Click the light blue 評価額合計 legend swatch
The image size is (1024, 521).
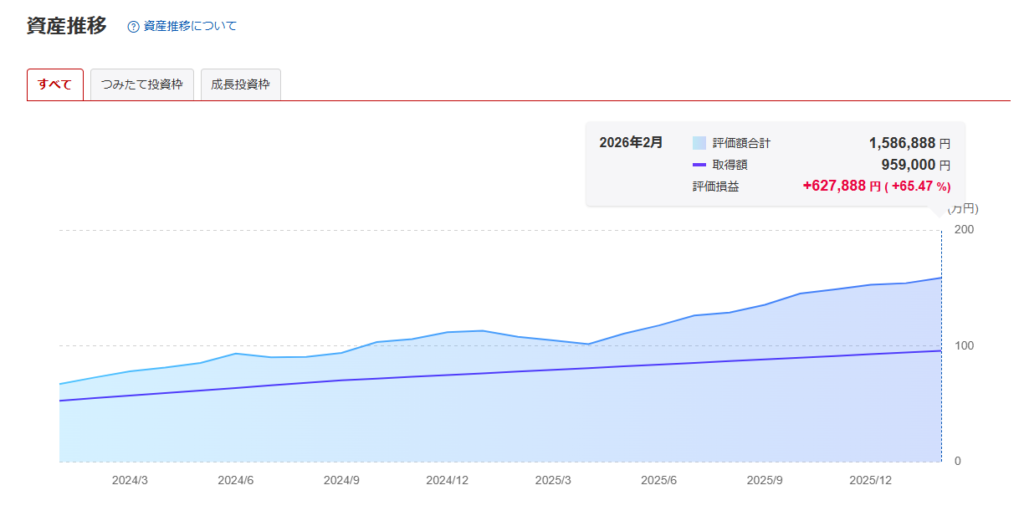pos(699,143)
